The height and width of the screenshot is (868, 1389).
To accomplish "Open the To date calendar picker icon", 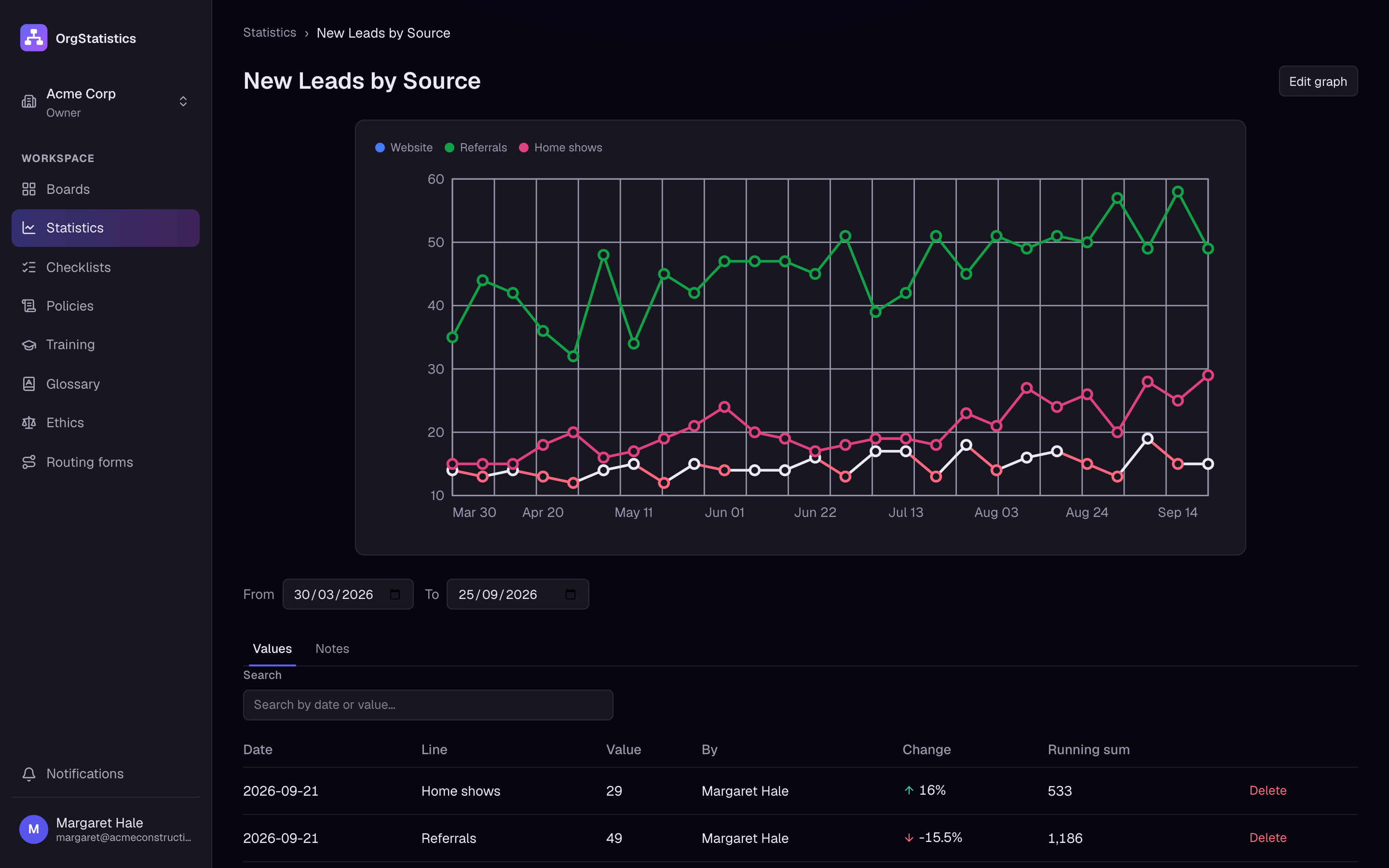I will [571, 594].
